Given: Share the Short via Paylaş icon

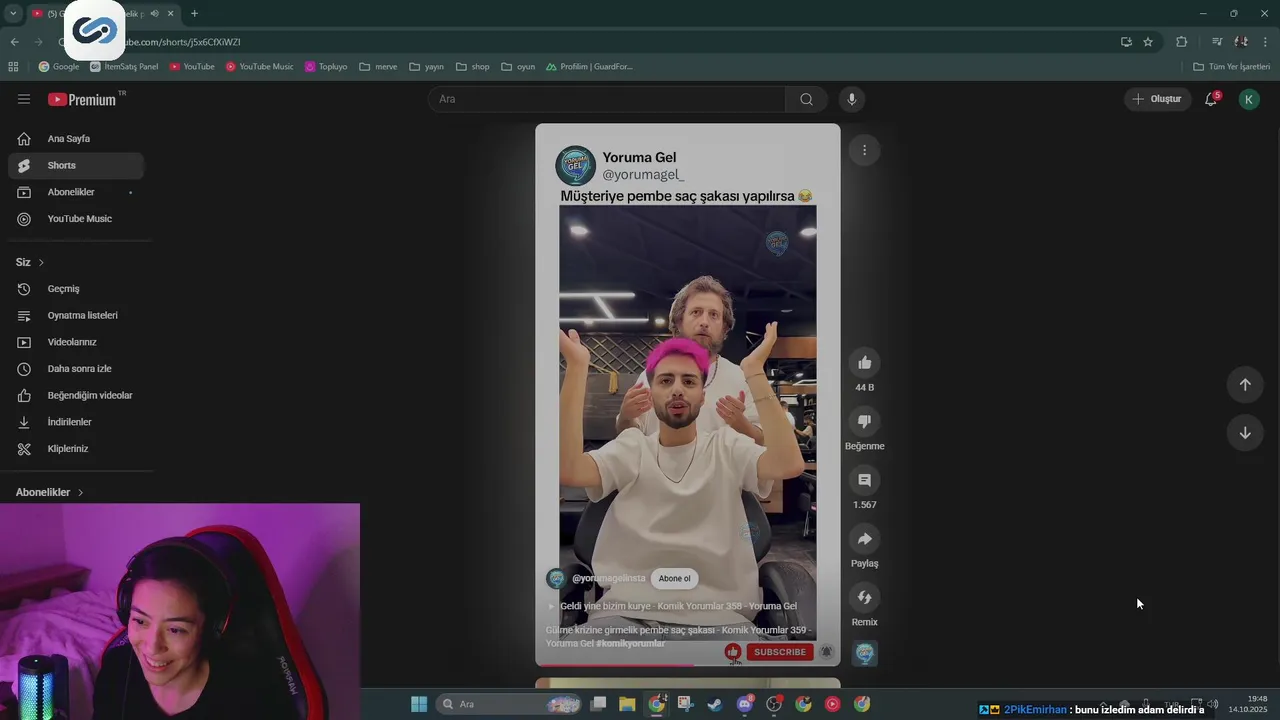Looking at the screenshot, I should pos(865,539).
